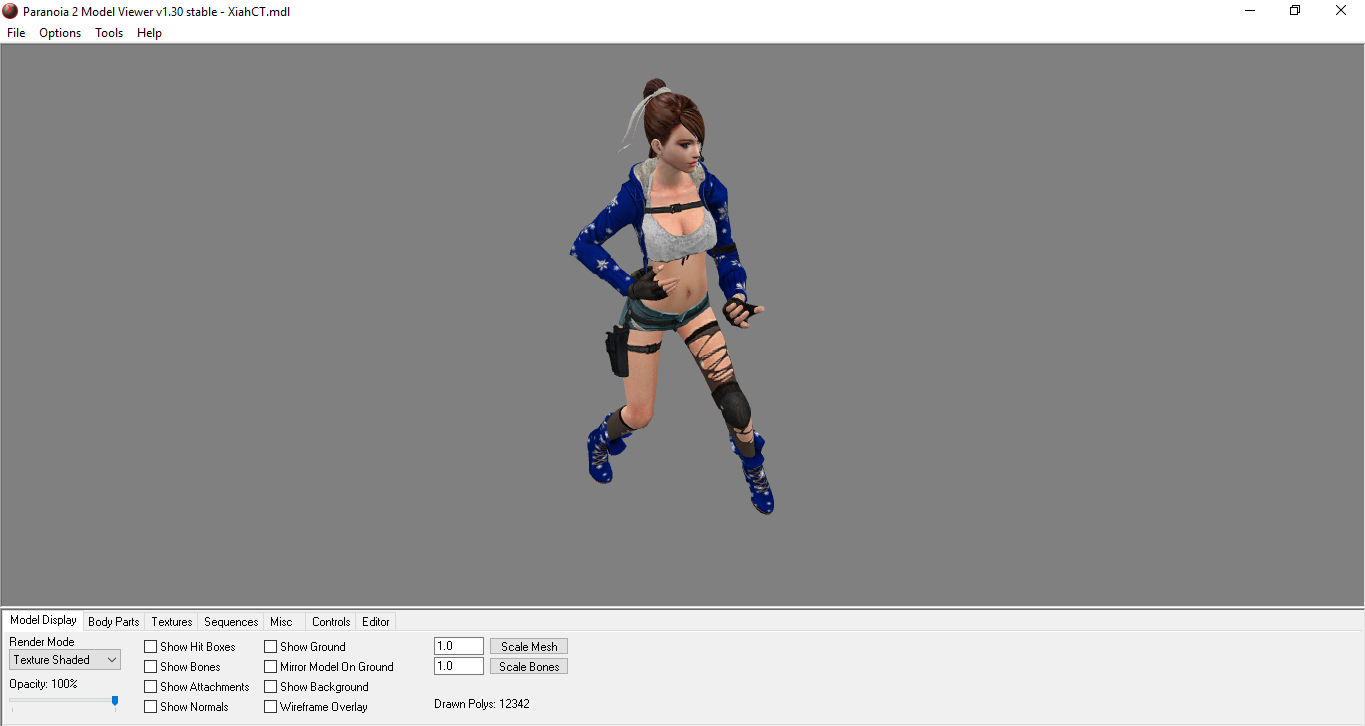Click the Render Mode label
This screenshot has height=726, width=1365.
[42, 642]
